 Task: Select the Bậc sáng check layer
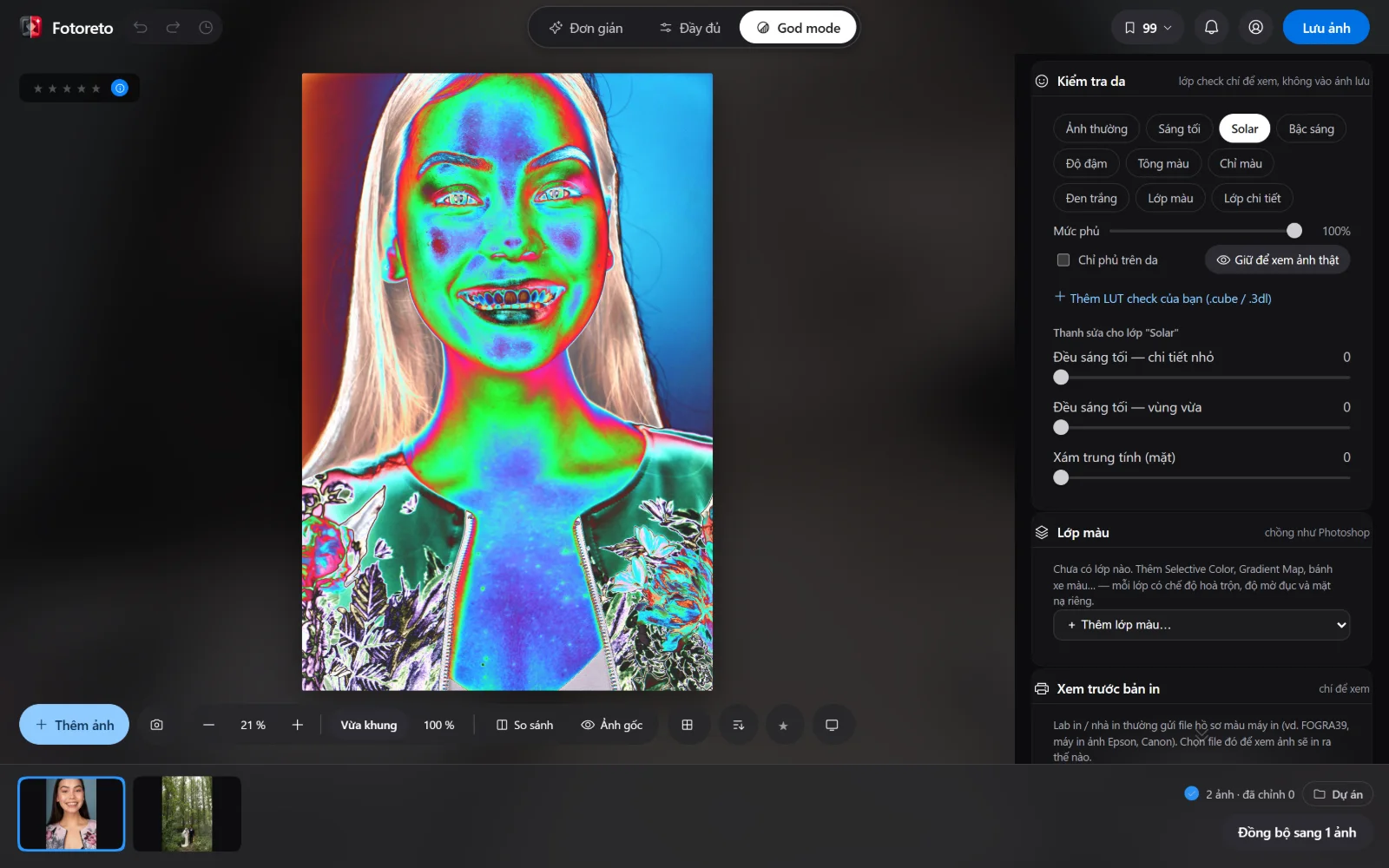click(1311, 128)
